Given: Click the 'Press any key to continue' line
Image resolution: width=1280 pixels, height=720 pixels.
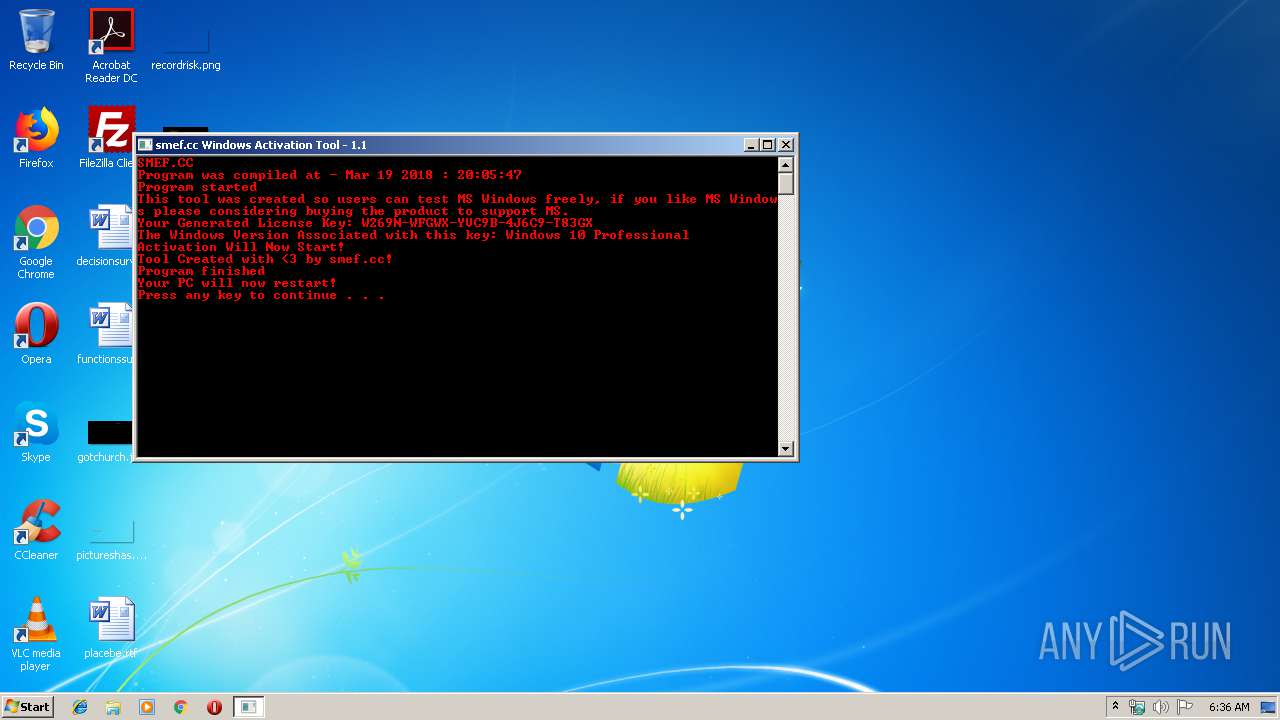Looking at the screenshot, I should click(261, 295).
